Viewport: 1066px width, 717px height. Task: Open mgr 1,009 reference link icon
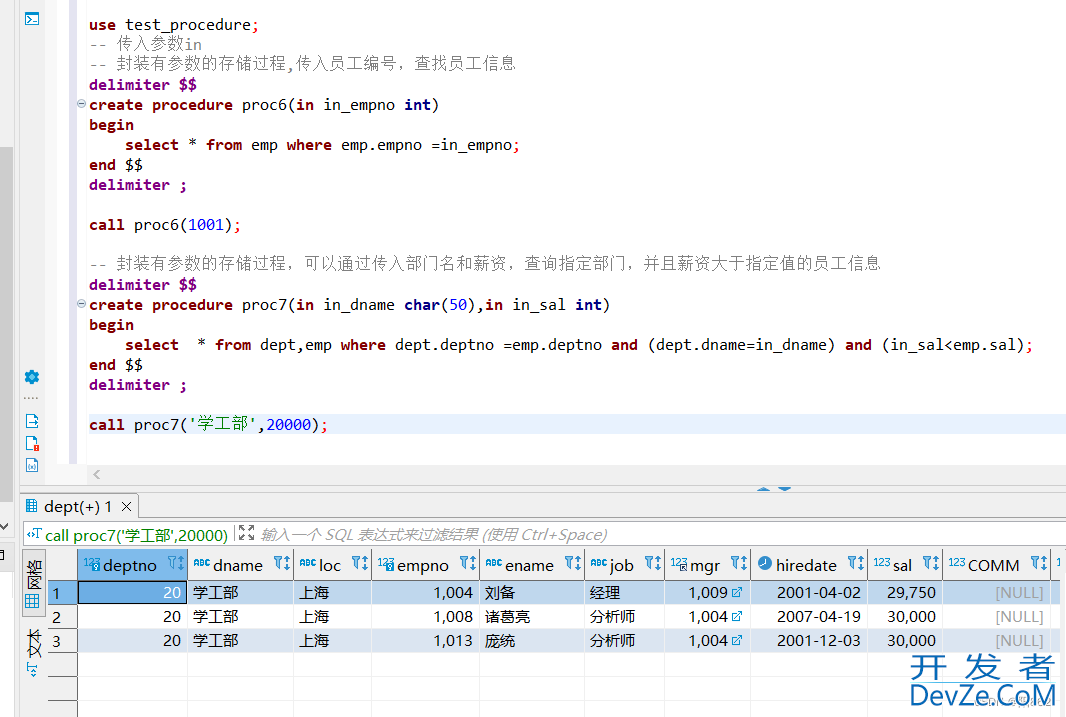(x=736, y=593)
